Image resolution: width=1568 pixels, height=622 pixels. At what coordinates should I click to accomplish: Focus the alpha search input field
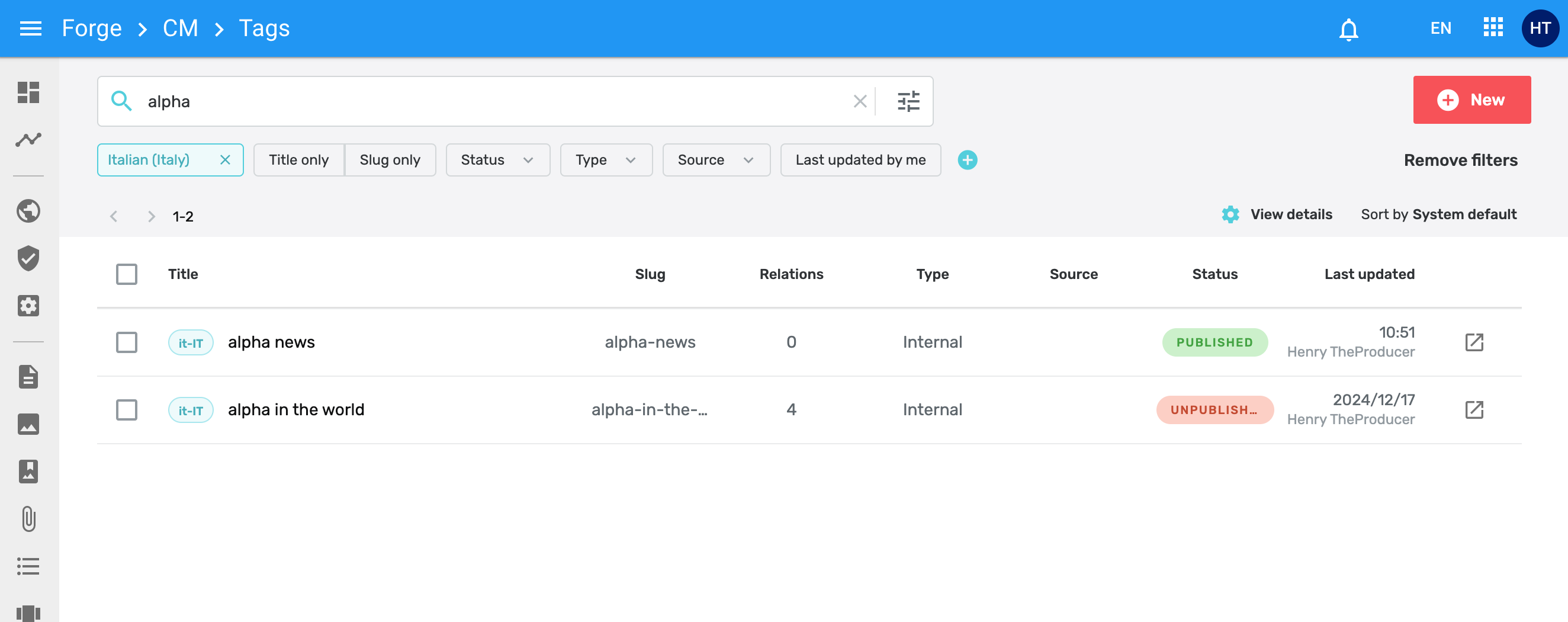click(x=493, y=101)
